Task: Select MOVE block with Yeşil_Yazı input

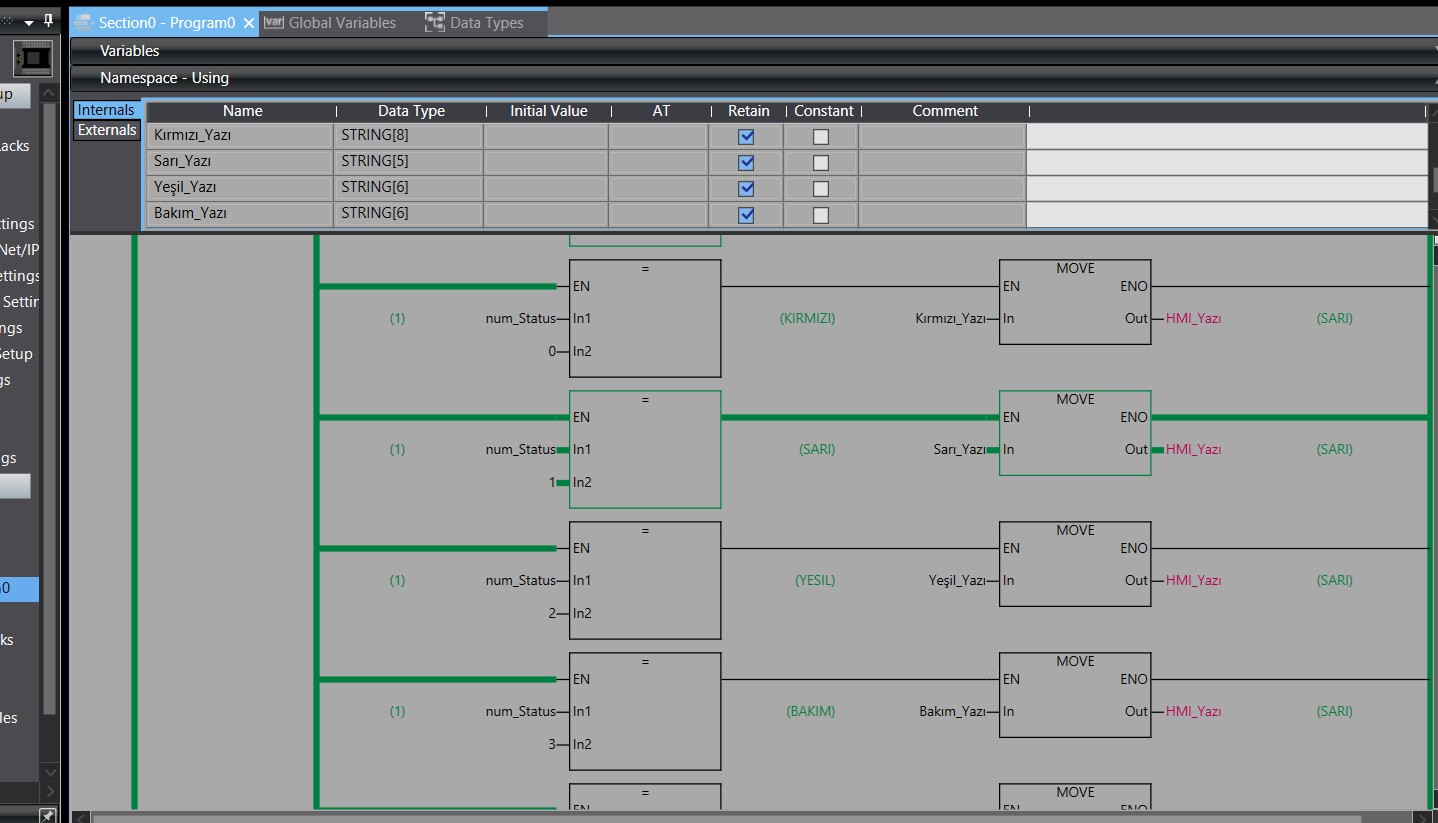Action: coord(1075,564)
